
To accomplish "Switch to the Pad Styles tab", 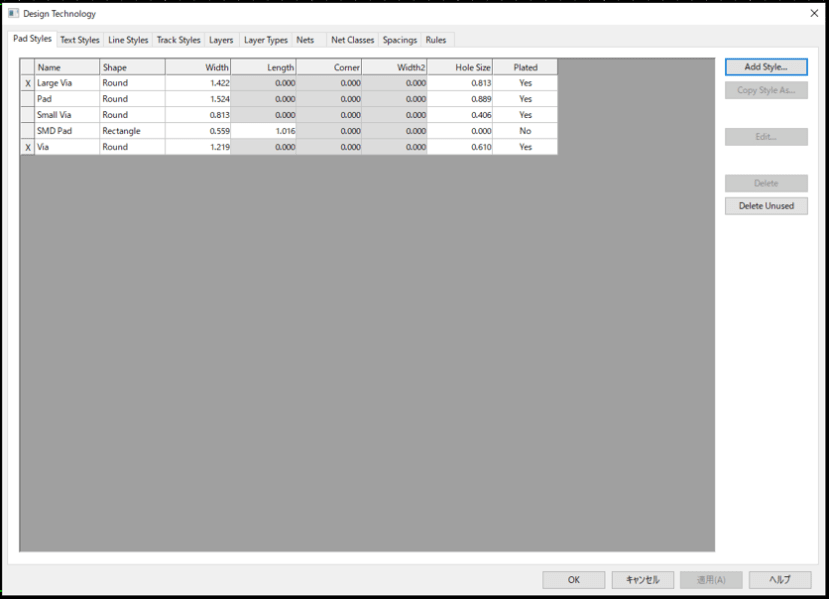I will [32, 39].
